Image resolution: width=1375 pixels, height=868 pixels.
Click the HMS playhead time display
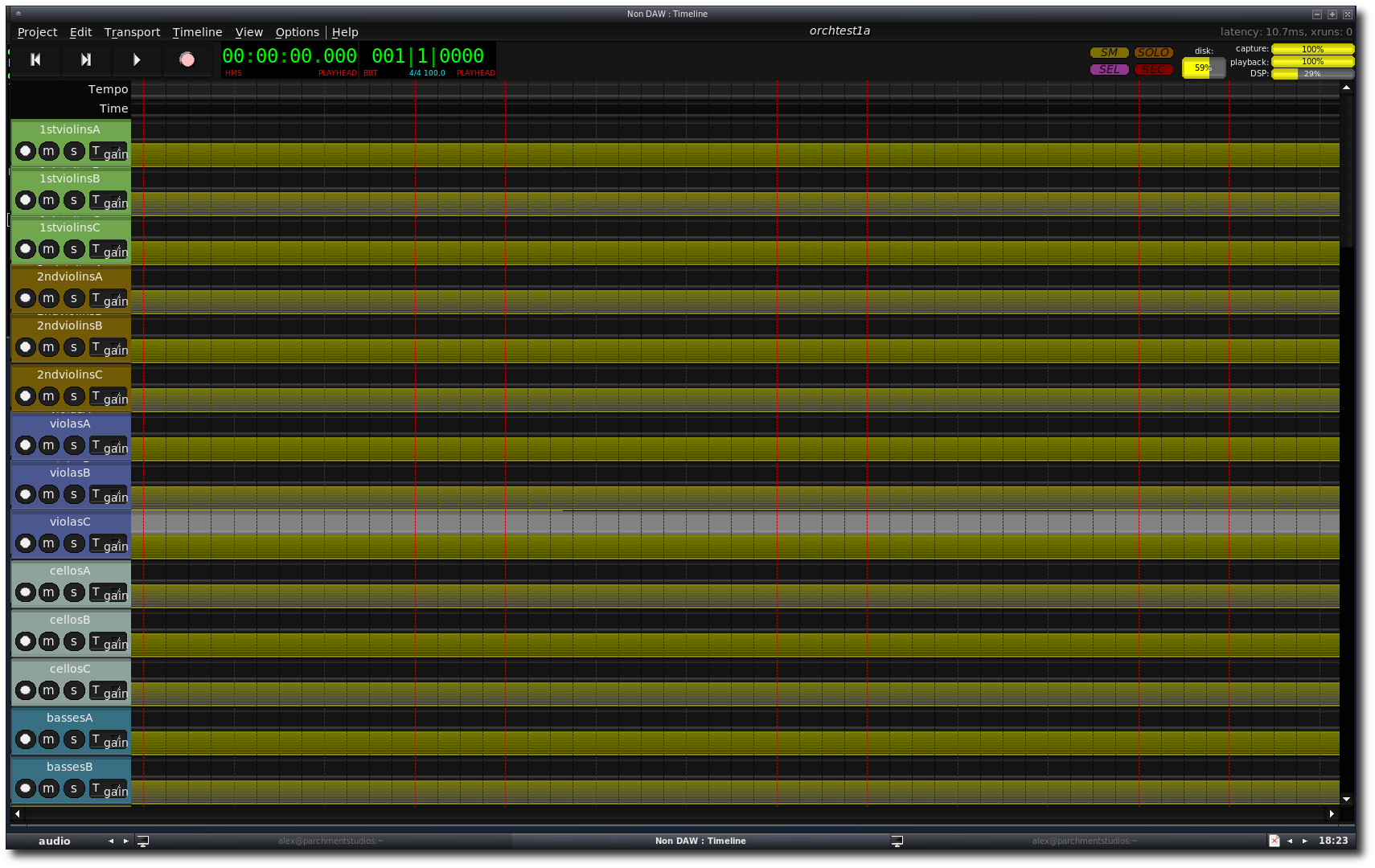coord(289,56)
